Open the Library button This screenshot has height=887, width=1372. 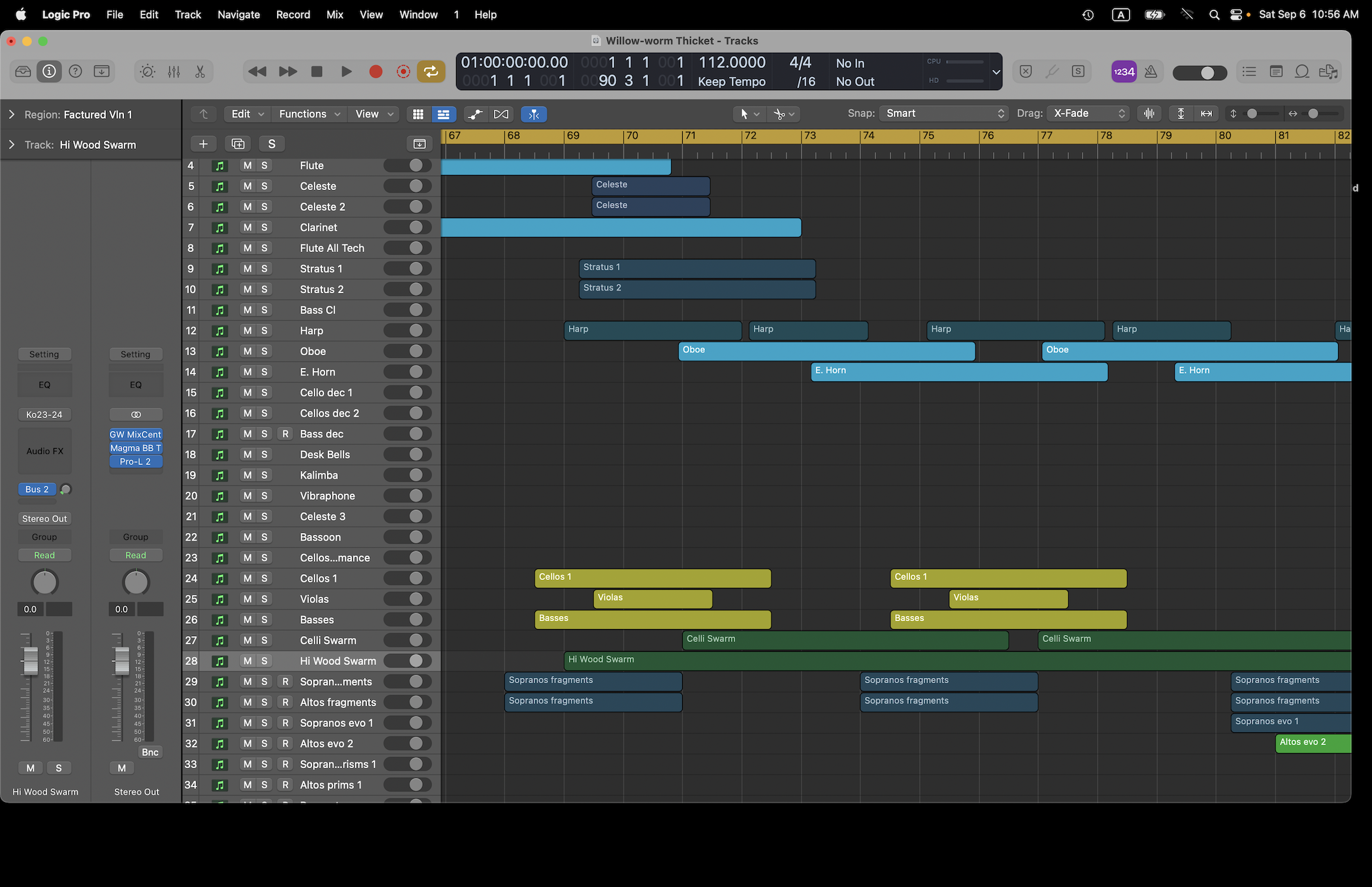(23, 72)
